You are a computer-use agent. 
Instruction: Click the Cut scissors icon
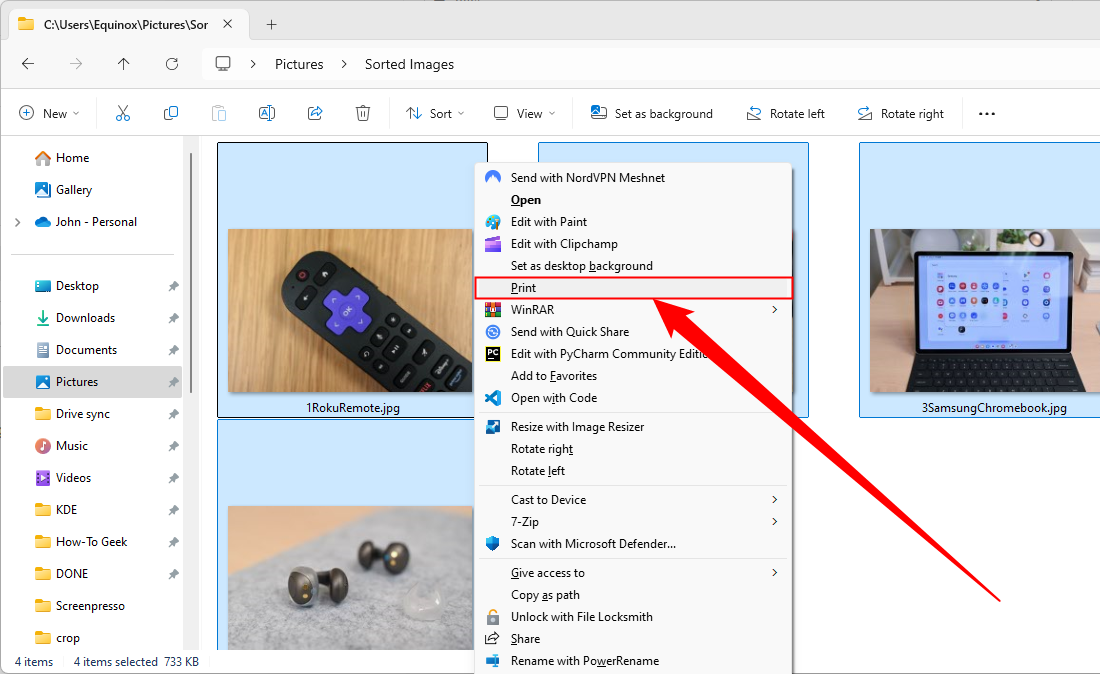click(123, 113)
